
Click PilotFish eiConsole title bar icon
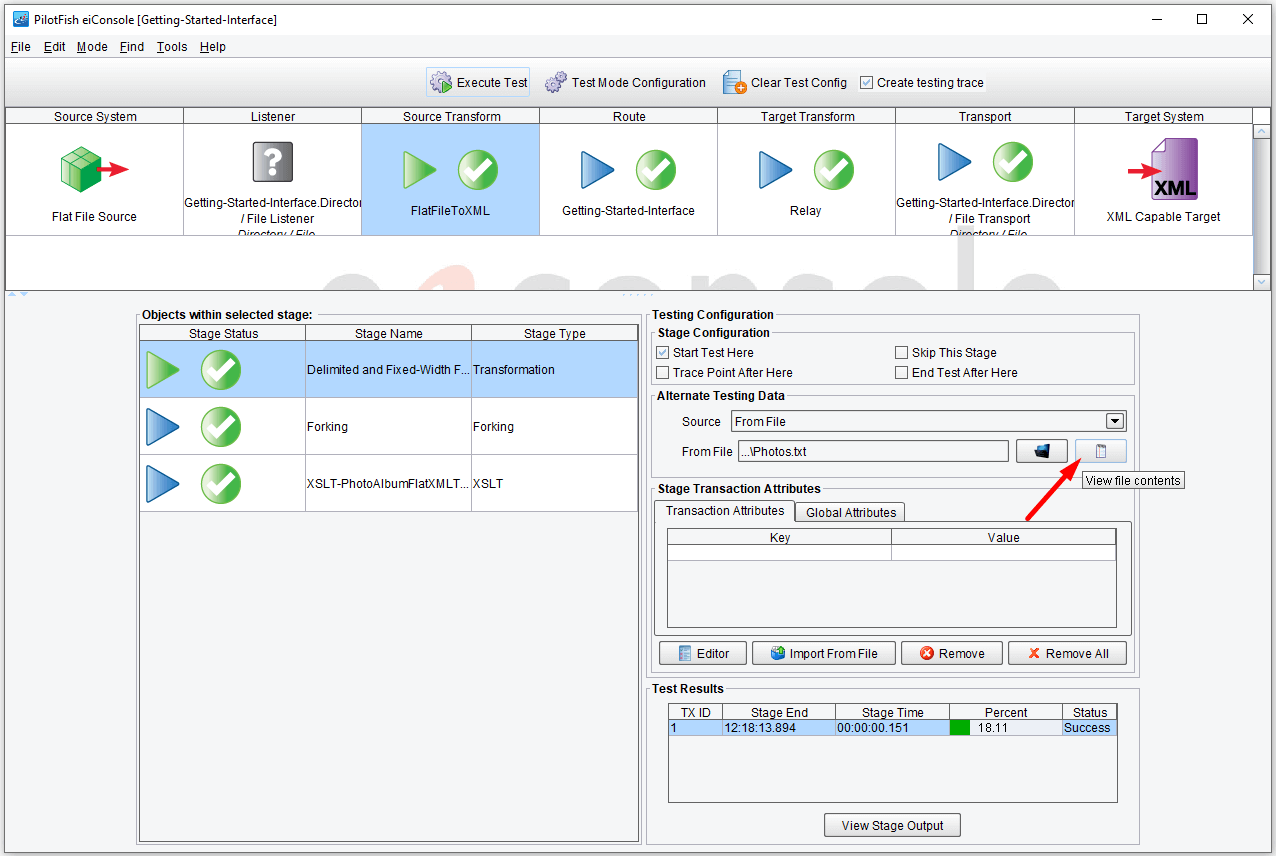tap(20, 19)
